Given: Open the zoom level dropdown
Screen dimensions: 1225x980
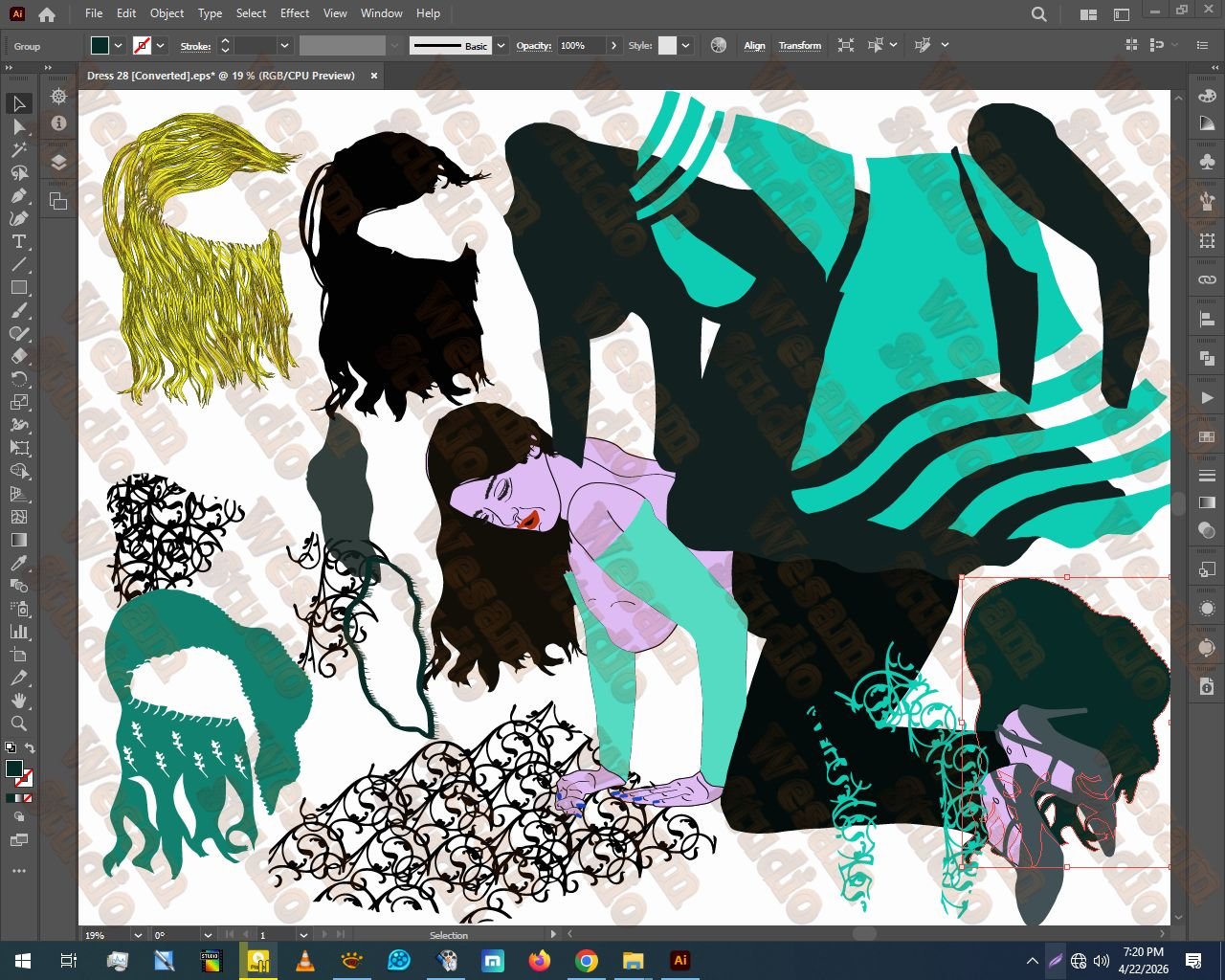Looking at the screenshot, I should click(138, 935).
